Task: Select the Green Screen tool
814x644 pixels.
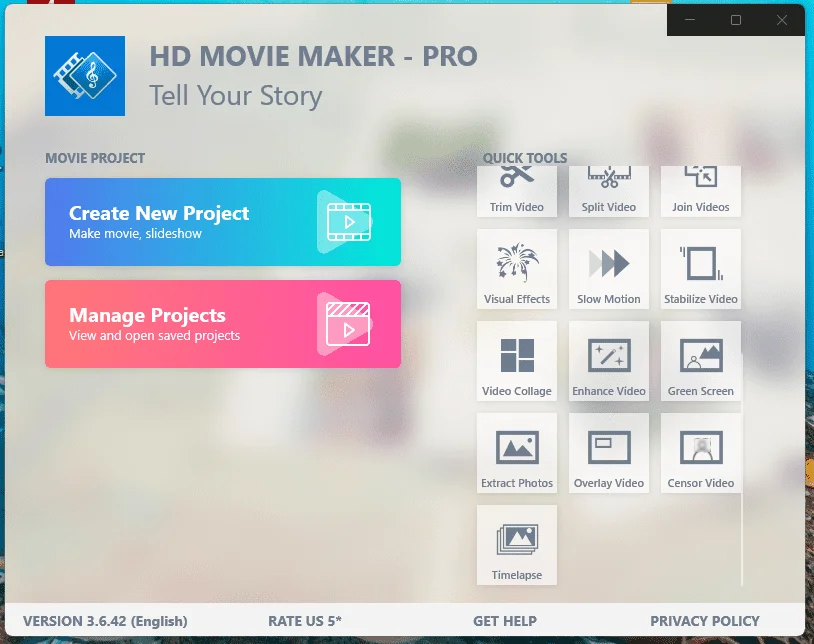Action: pyautogui.click(x=700, y=361)
